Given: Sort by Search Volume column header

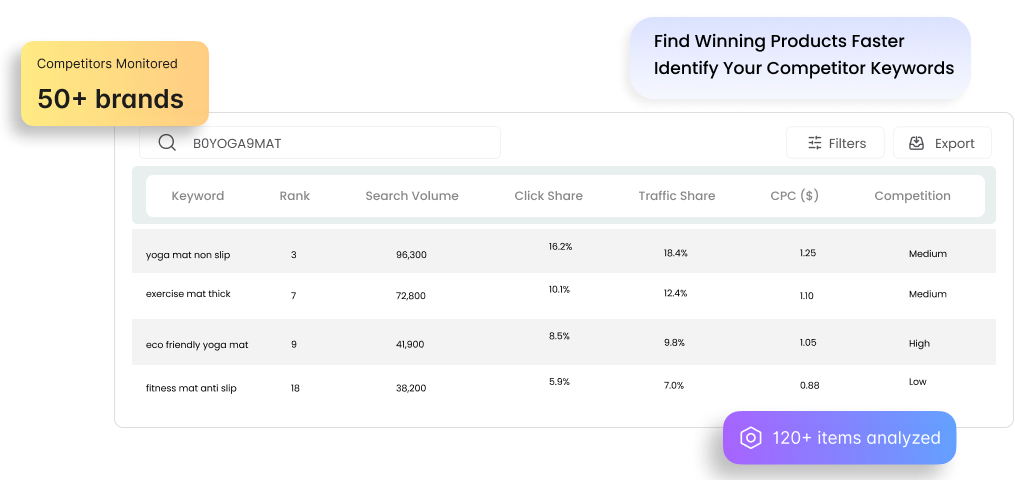Looking at the screenshot, I should tap(412, 196).
